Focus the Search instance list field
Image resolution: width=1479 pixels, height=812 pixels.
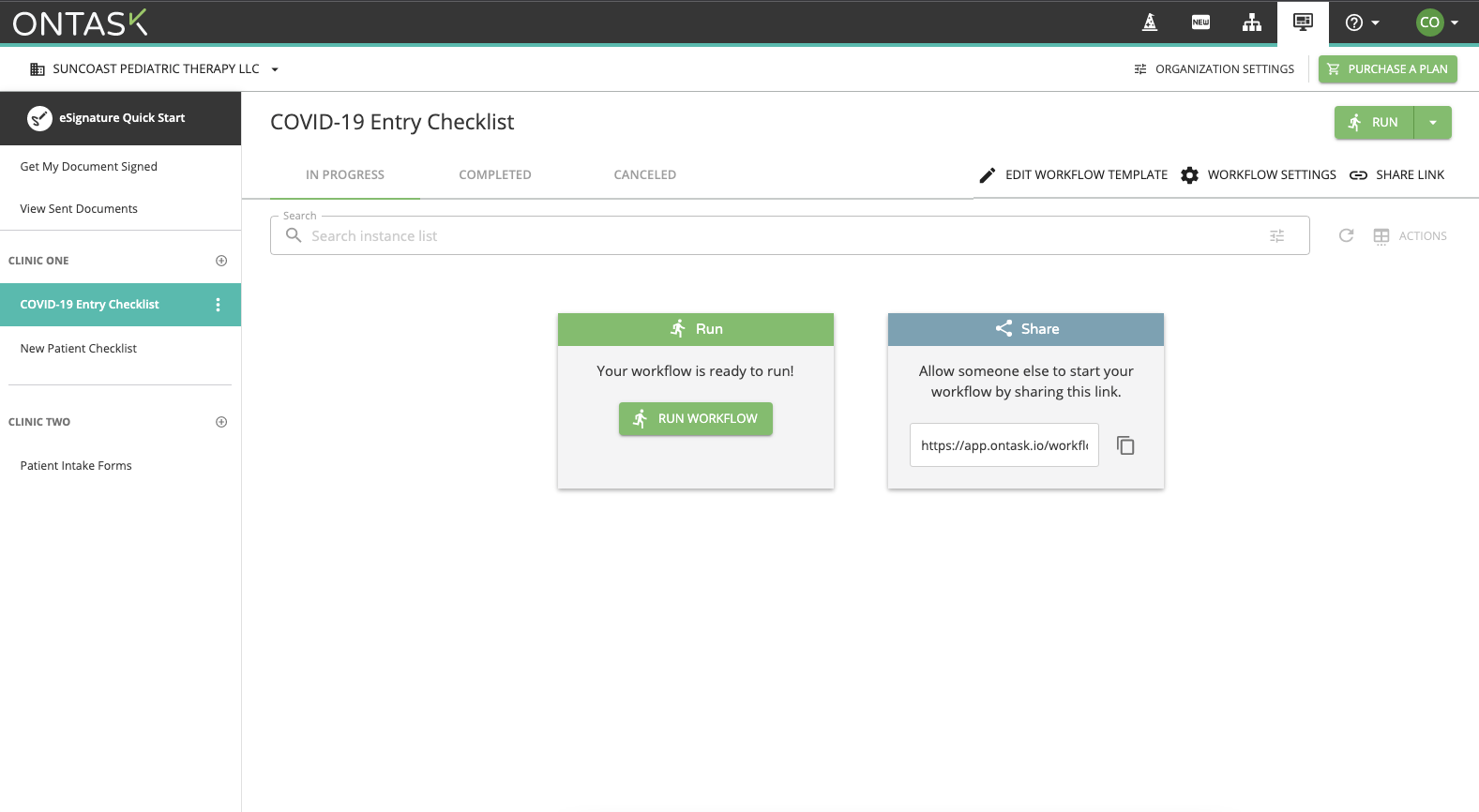(x=790, y=236)
